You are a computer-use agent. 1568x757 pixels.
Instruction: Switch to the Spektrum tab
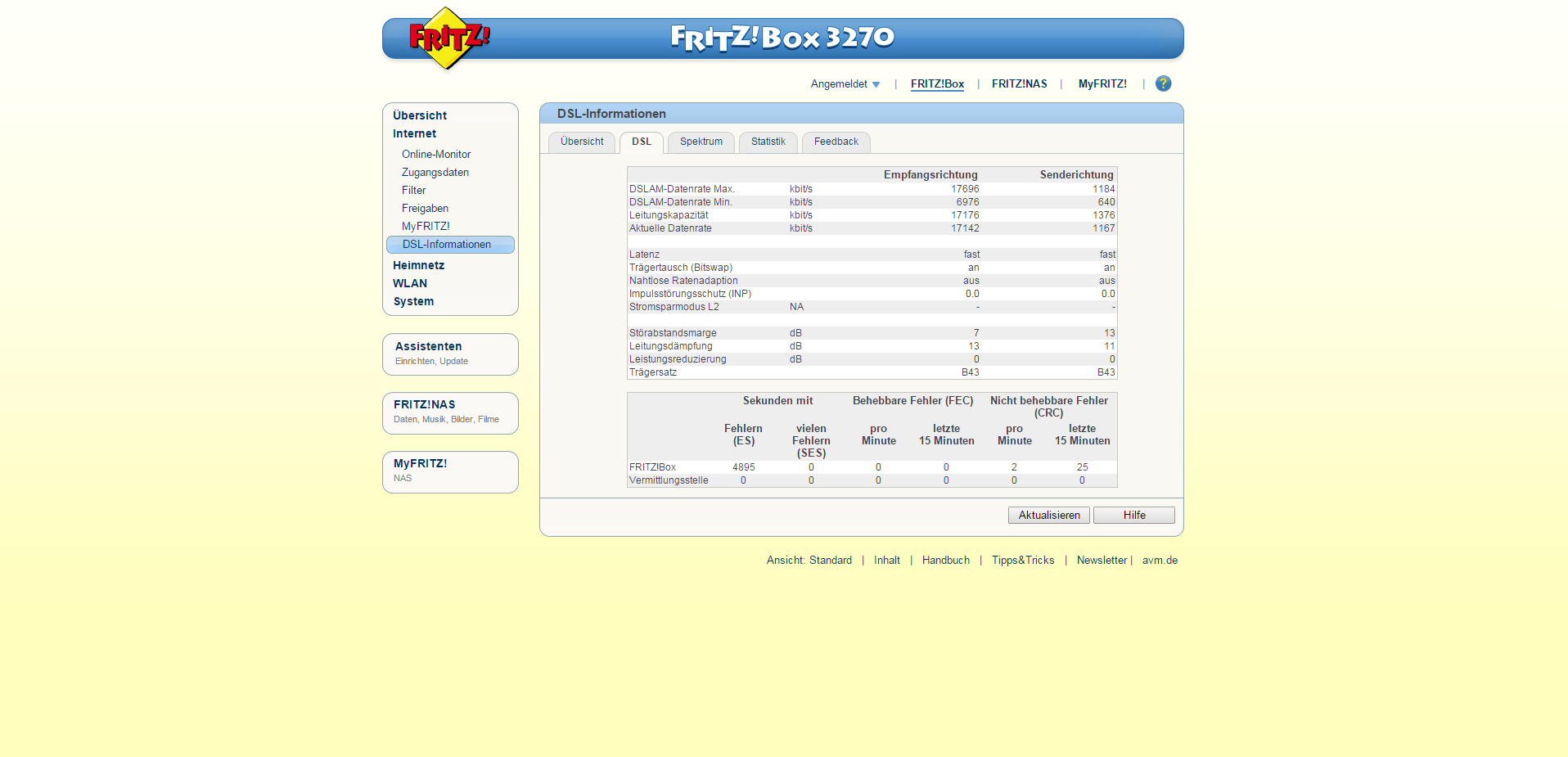[x=701, y=142]
